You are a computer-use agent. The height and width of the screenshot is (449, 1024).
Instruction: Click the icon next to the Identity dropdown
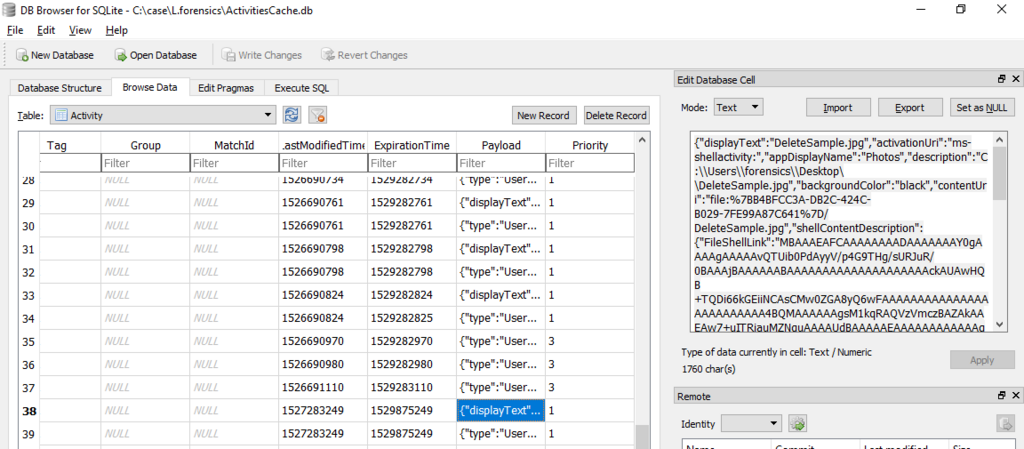(797, 424)
